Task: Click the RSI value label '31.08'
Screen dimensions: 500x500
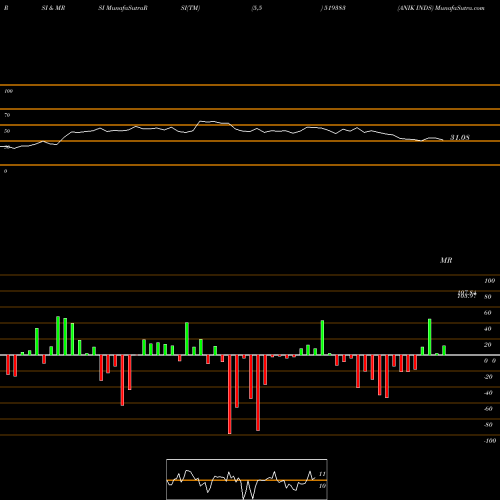Action: pyautogui.click(x=460, y=137)
